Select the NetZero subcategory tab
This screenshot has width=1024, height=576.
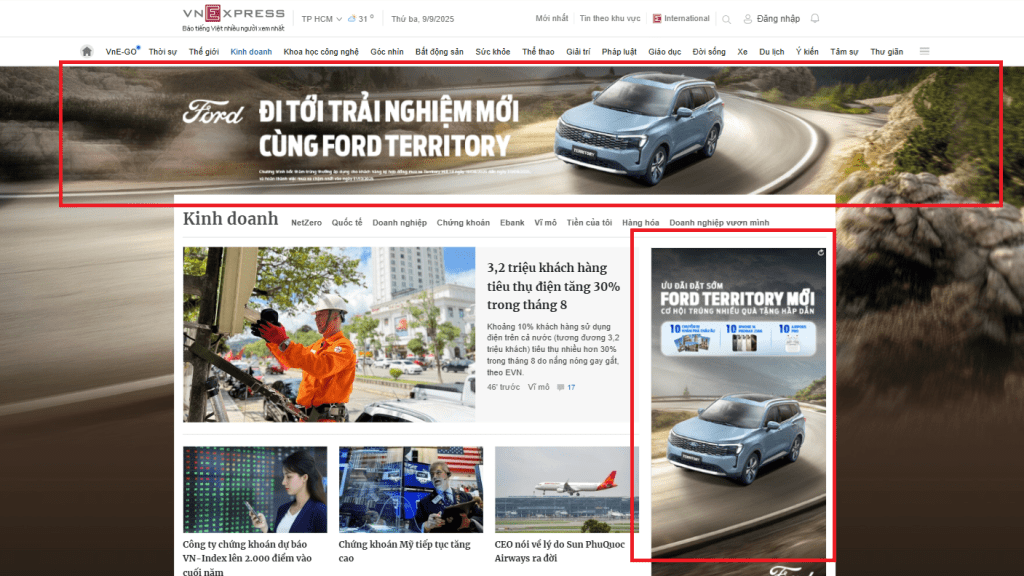click(x=306, y=223)
